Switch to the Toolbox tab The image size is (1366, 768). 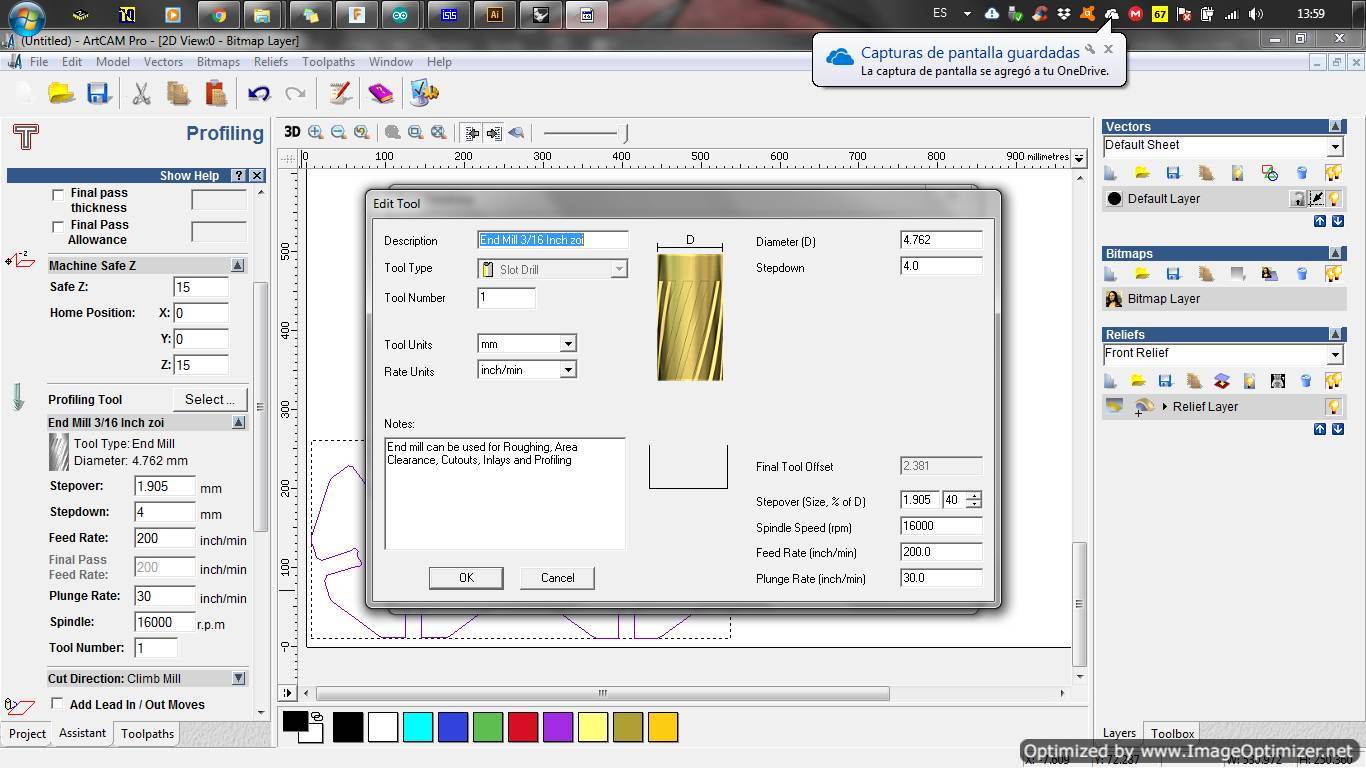coord(1172,733)
